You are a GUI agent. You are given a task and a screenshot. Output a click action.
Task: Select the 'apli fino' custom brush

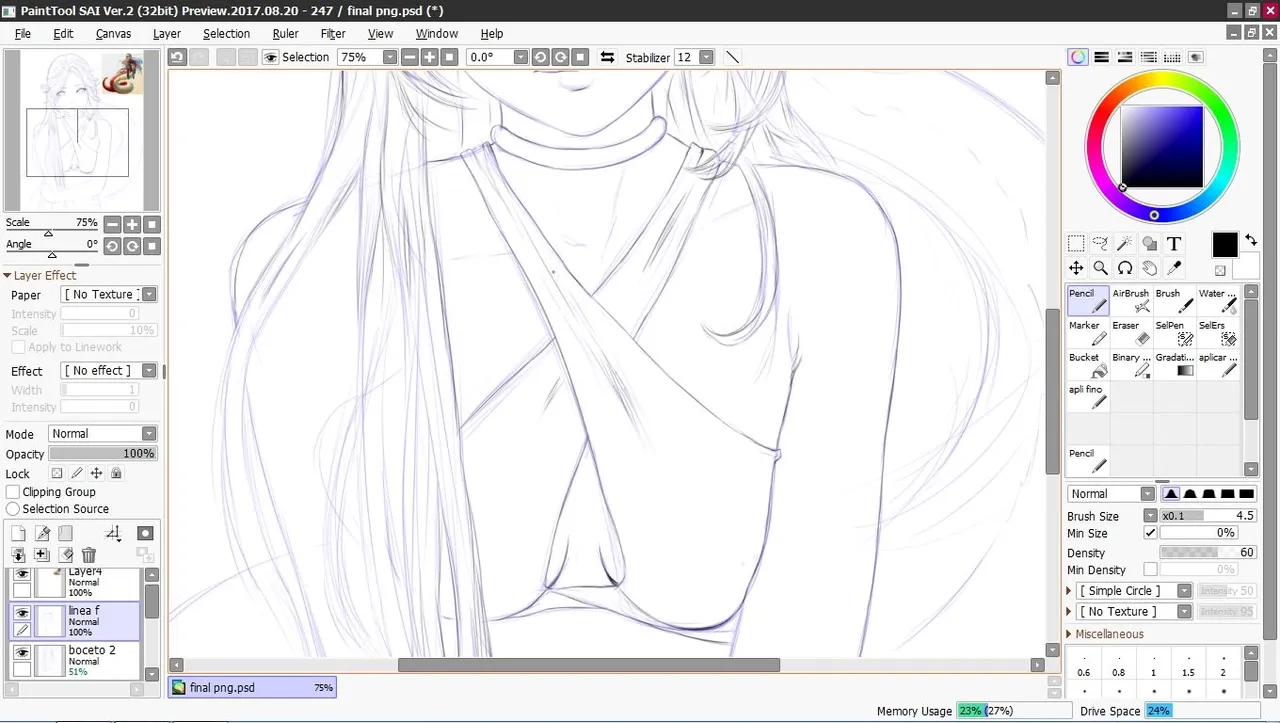pos(1088,396)
